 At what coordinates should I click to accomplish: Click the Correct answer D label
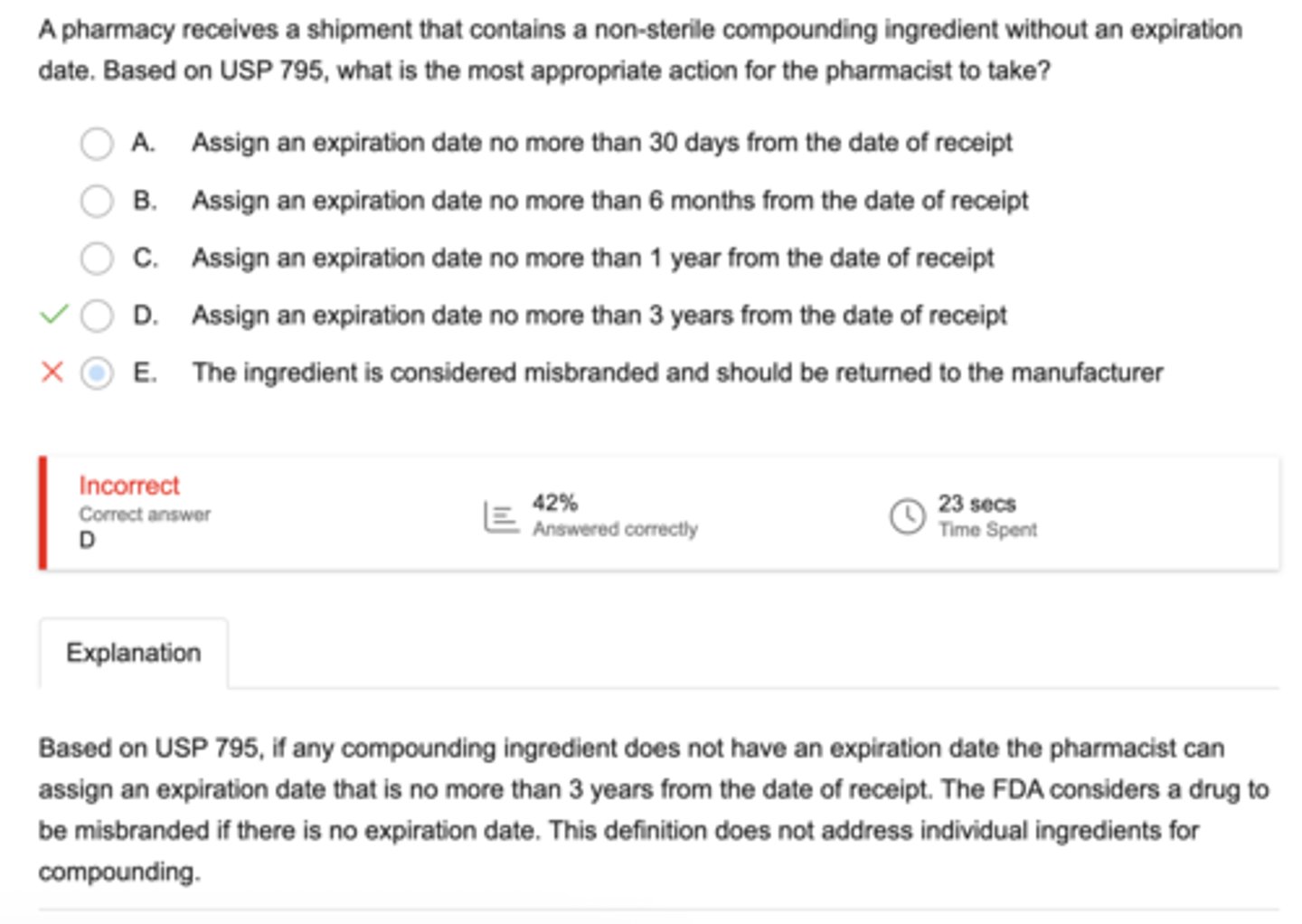144,526
